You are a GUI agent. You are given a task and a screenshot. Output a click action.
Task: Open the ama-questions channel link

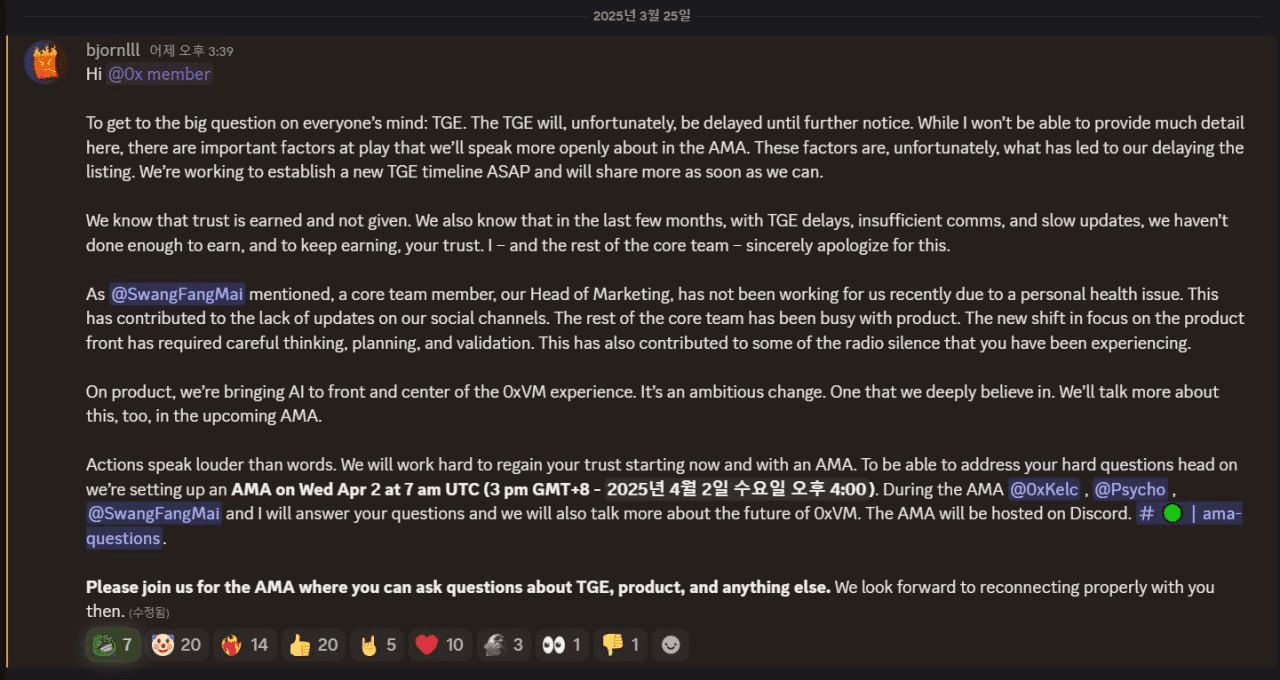click(1189, 514)
